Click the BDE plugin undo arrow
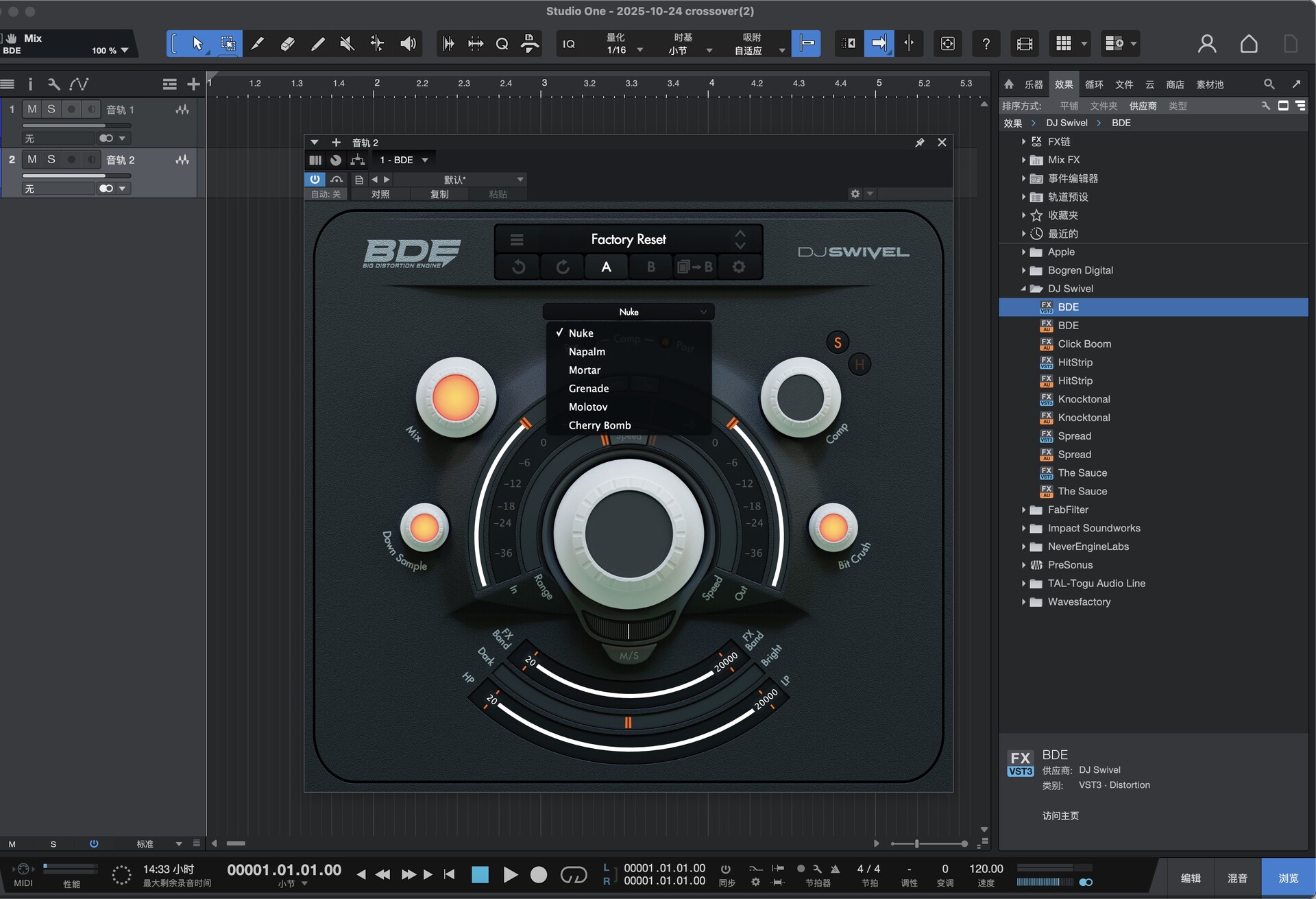This screenshot has width=1316, height=899. click(519, 267)
